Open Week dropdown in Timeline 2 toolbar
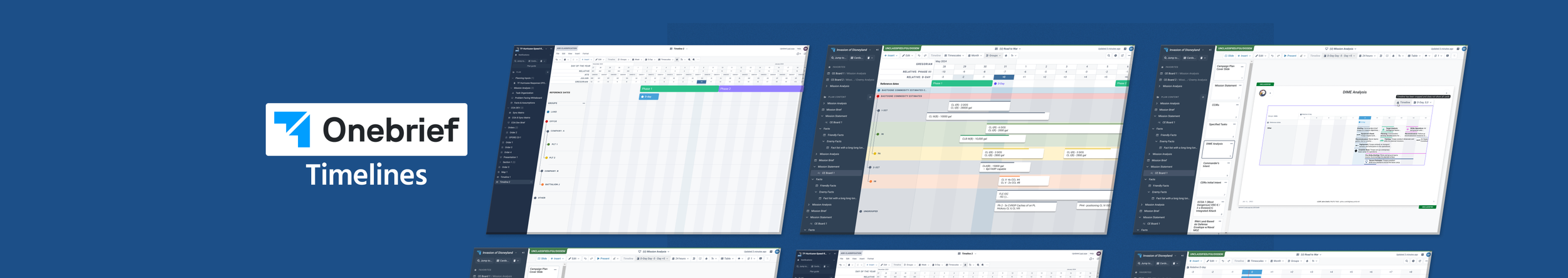Viewport: 1568px width, 278px height. pos(637,60)
